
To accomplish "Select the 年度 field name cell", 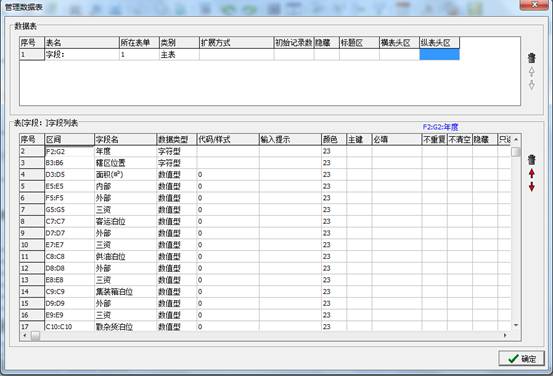I will (x=126, y=151).
